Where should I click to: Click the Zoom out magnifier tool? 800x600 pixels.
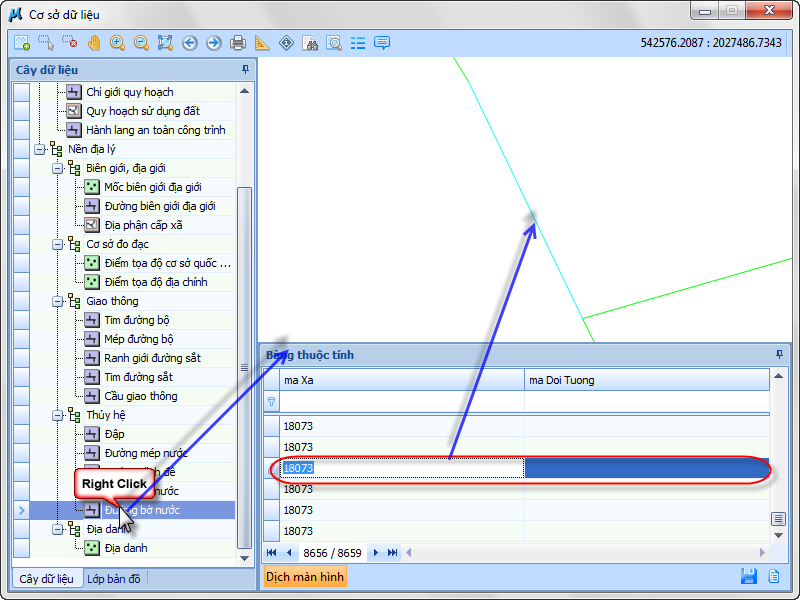point(142,43)
